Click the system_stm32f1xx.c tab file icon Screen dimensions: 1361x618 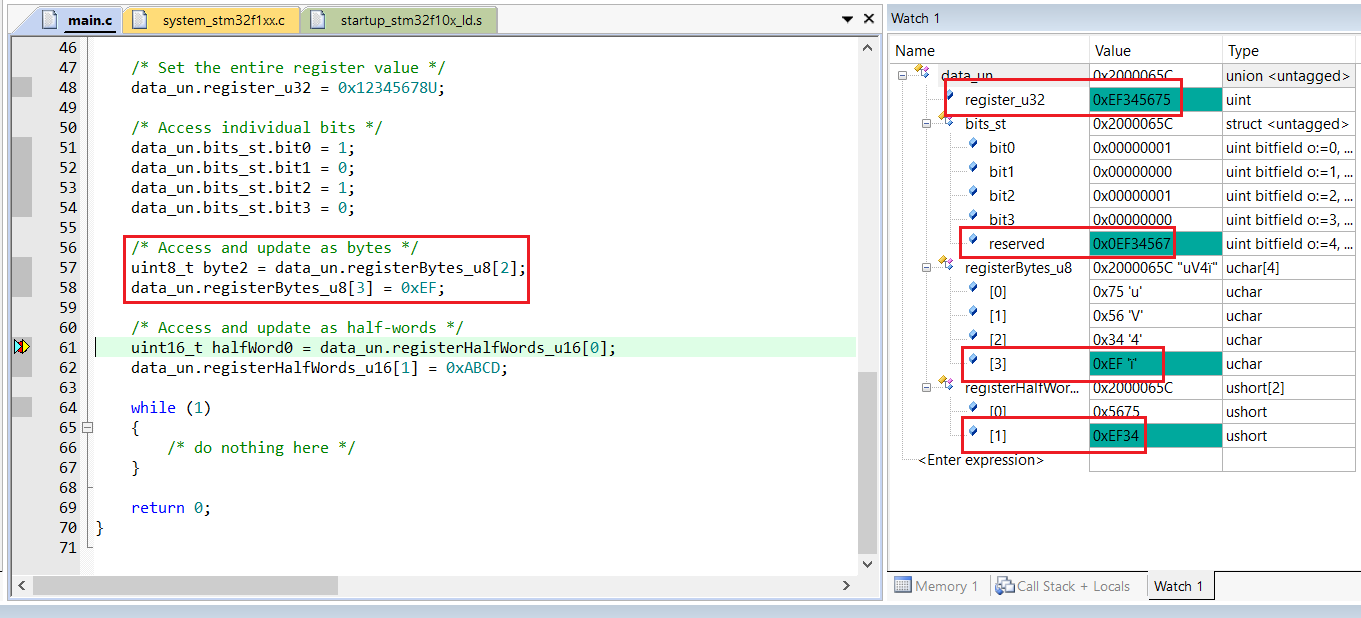click(x=142, y=20)
